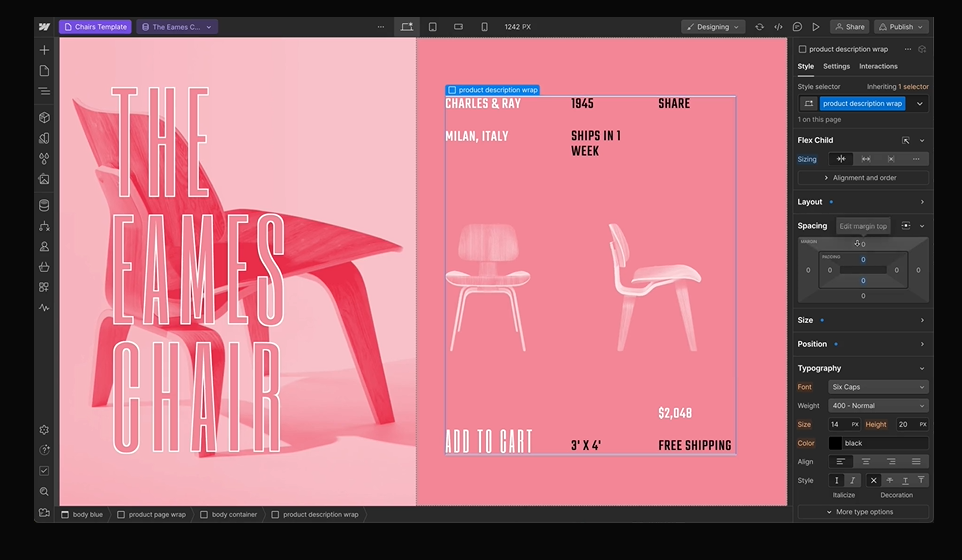Image resolution: width=962 pixels, height=560 pixels.
Task: Open the Webflow logo menu
Action: click(x=44, y=27)
